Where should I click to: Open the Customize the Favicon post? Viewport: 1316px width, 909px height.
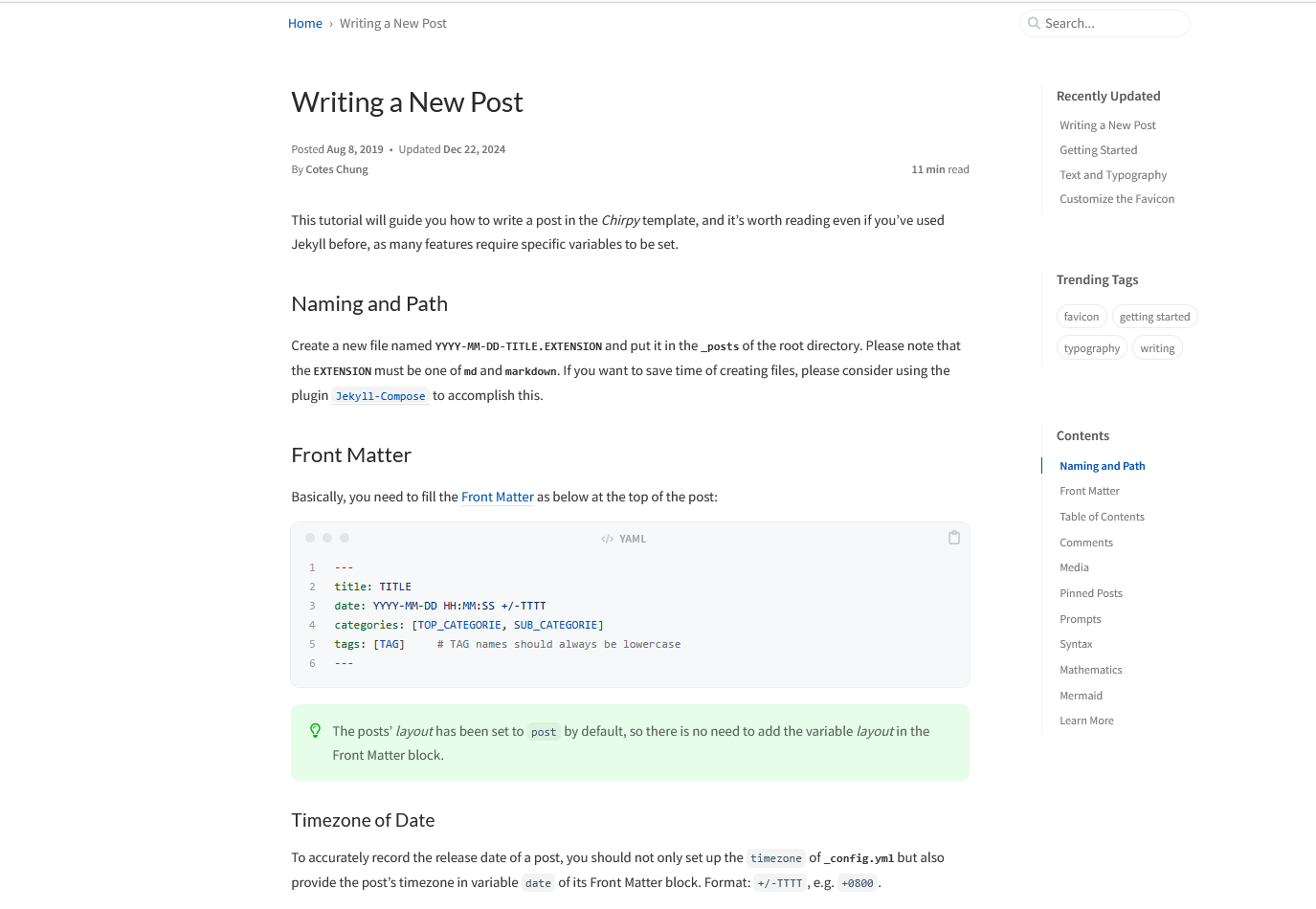pos(1117,198)
